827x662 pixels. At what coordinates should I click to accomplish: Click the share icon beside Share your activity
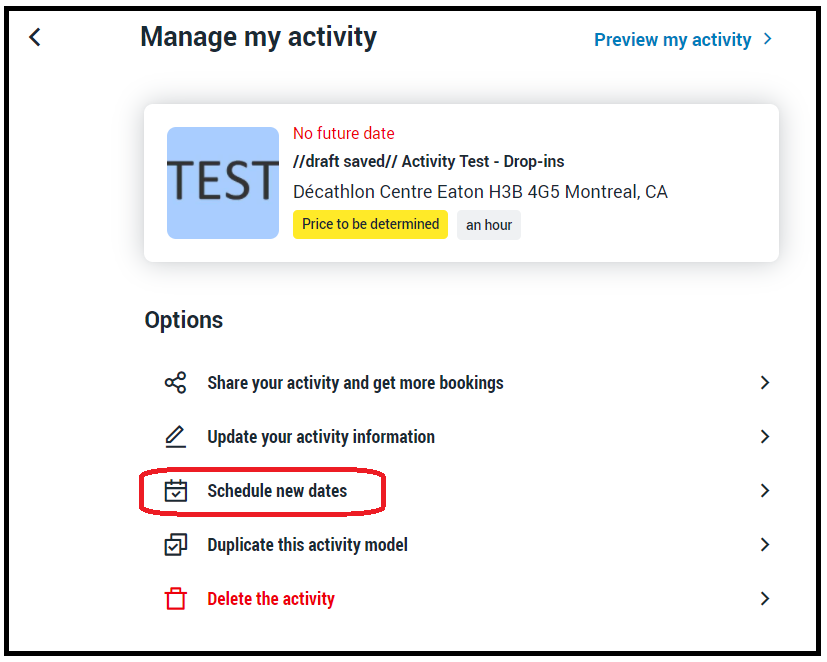coord(175,383)
